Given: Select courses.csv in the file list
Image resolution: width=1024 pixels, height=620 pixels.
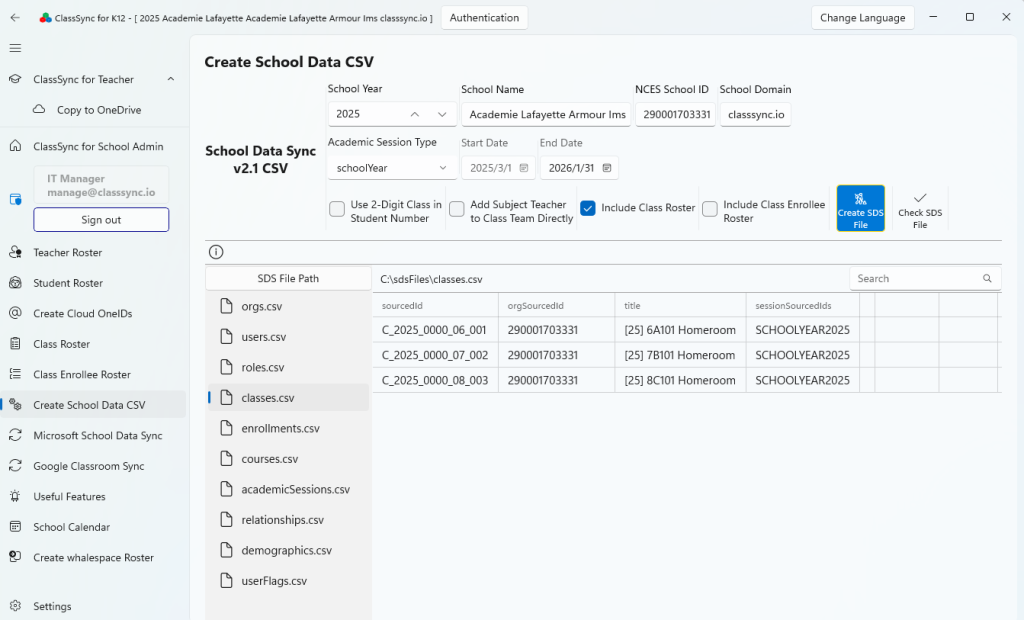Looking at the screenshot, I should (x=288, y=459).
